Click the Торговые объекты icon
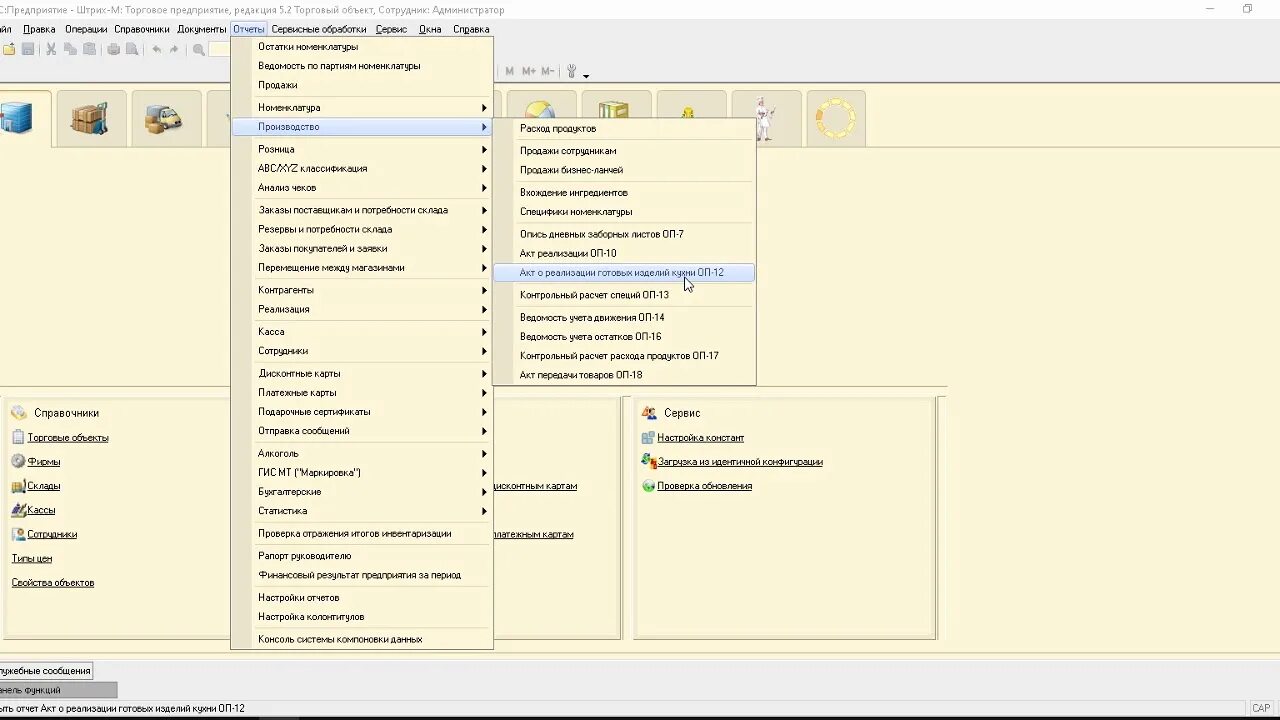Viewport: 1280px width, 720px height. point(18,437)
